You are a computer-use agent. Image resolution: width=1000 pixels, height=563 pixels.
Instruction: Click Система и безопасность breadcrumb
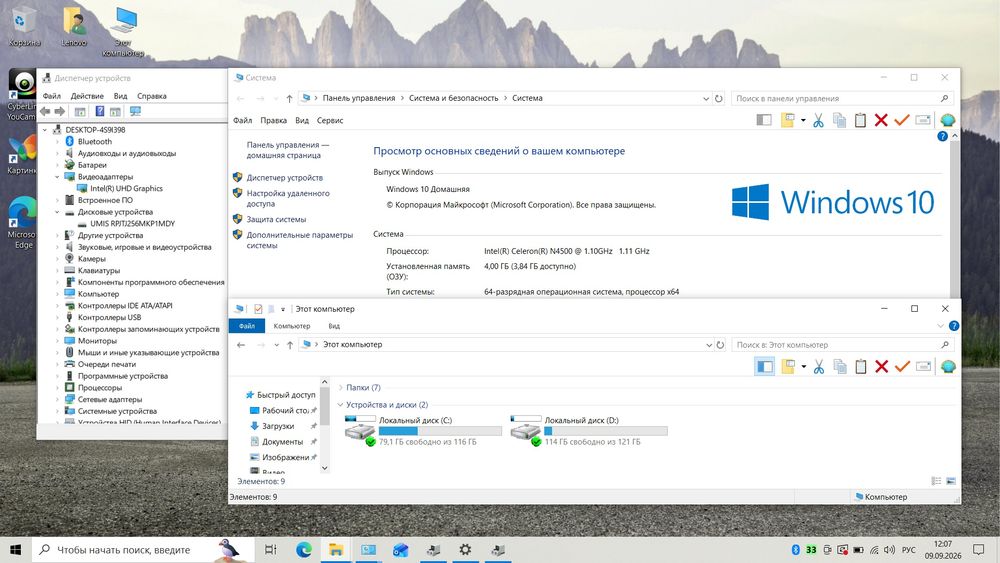tap(453, 98)
